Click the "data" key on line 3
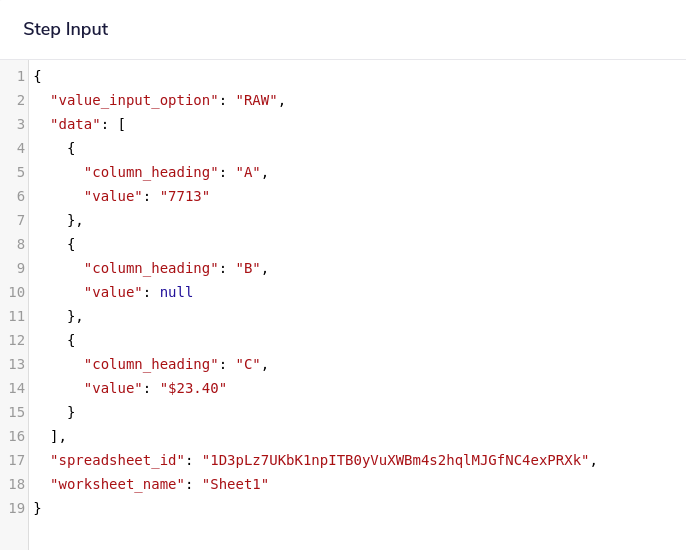Screen dimensions: 686x550 (x=75, y=124)
